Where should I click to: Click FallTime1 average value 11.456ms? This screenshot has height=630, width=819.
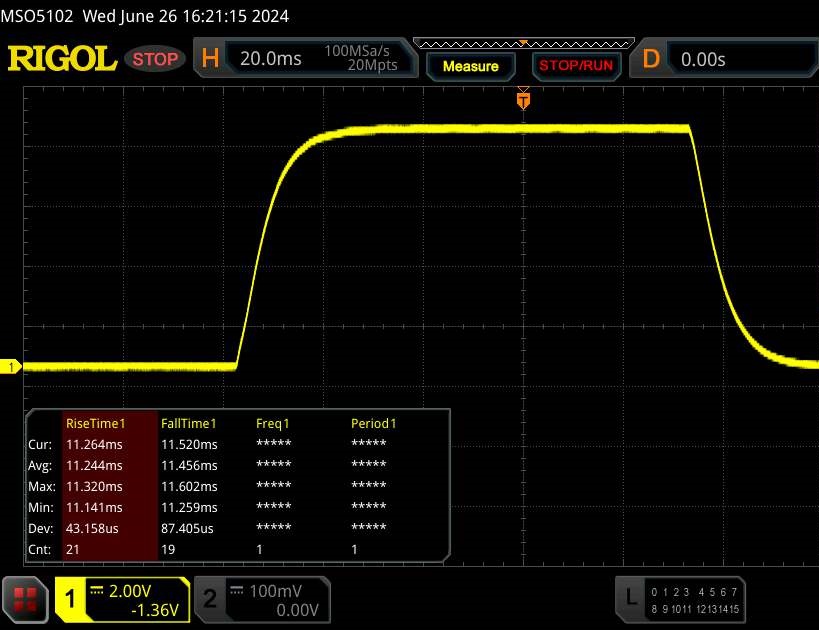(x=189, y=465)
